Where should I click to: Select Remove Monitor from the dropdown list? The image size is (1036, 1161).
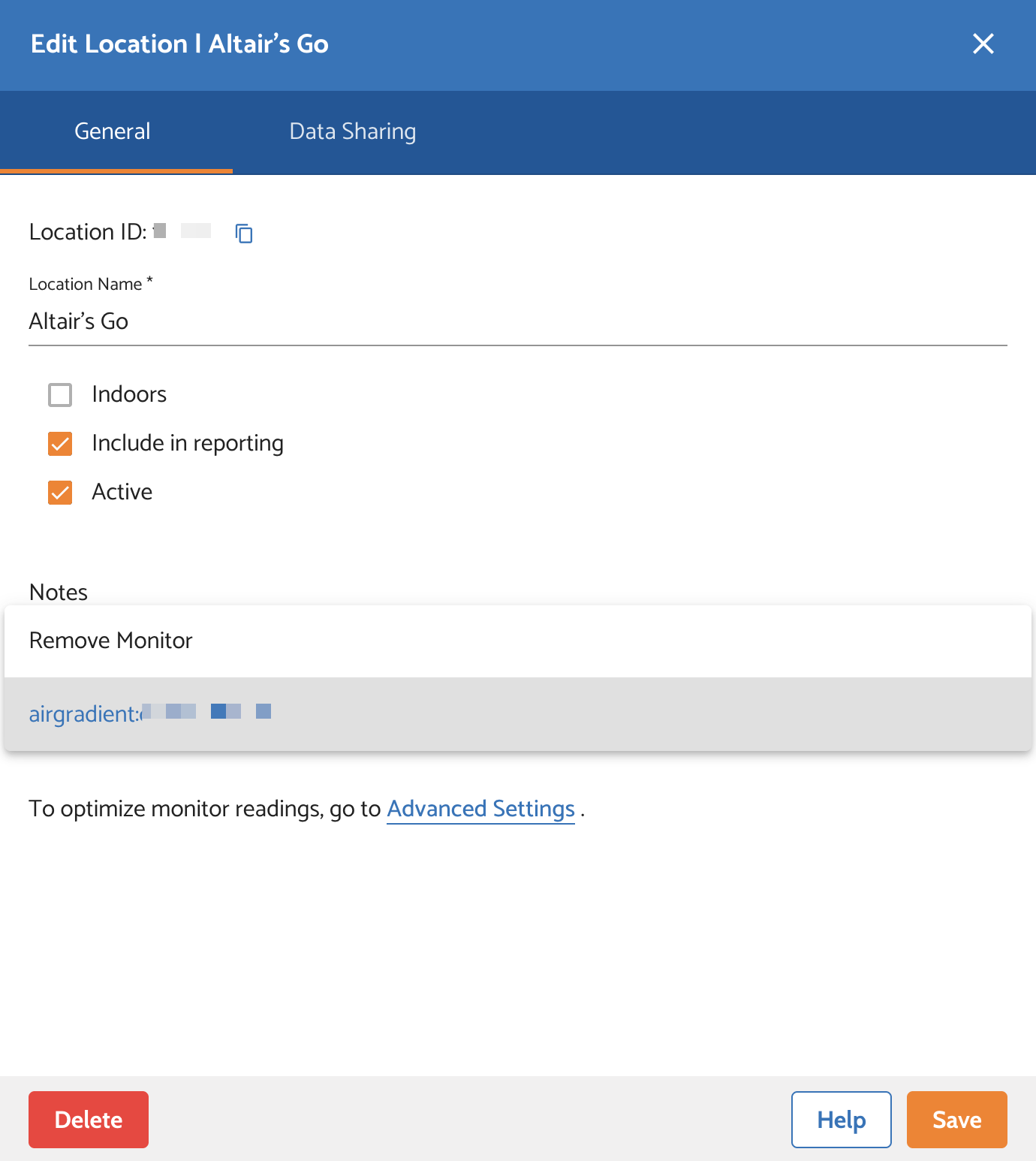click(111, 641)
